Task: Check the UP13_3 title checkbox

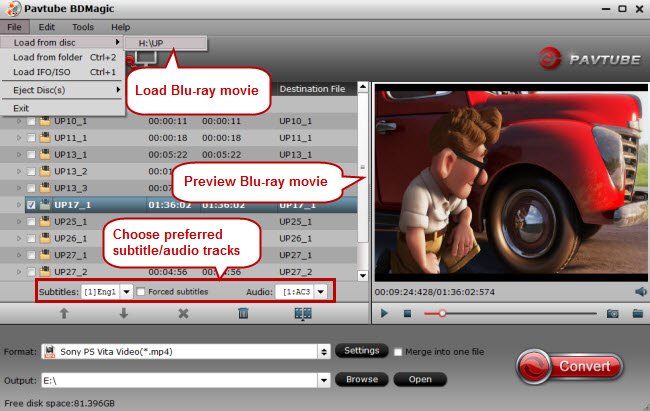Action: point(31,188)
